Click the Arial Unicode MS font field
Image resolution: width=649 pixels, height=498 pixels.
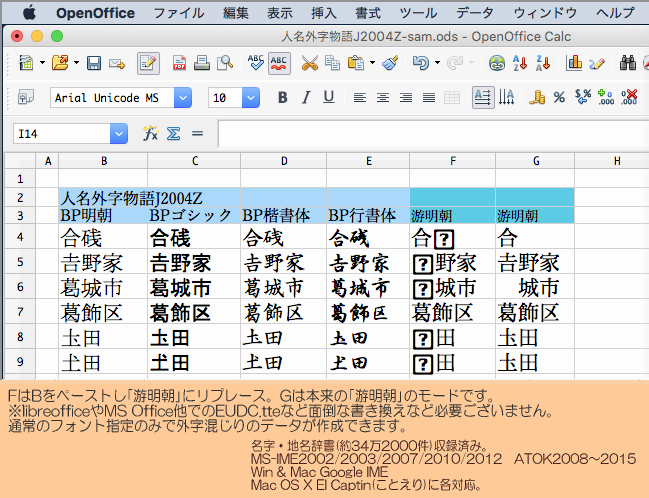(x=112, y=98)
